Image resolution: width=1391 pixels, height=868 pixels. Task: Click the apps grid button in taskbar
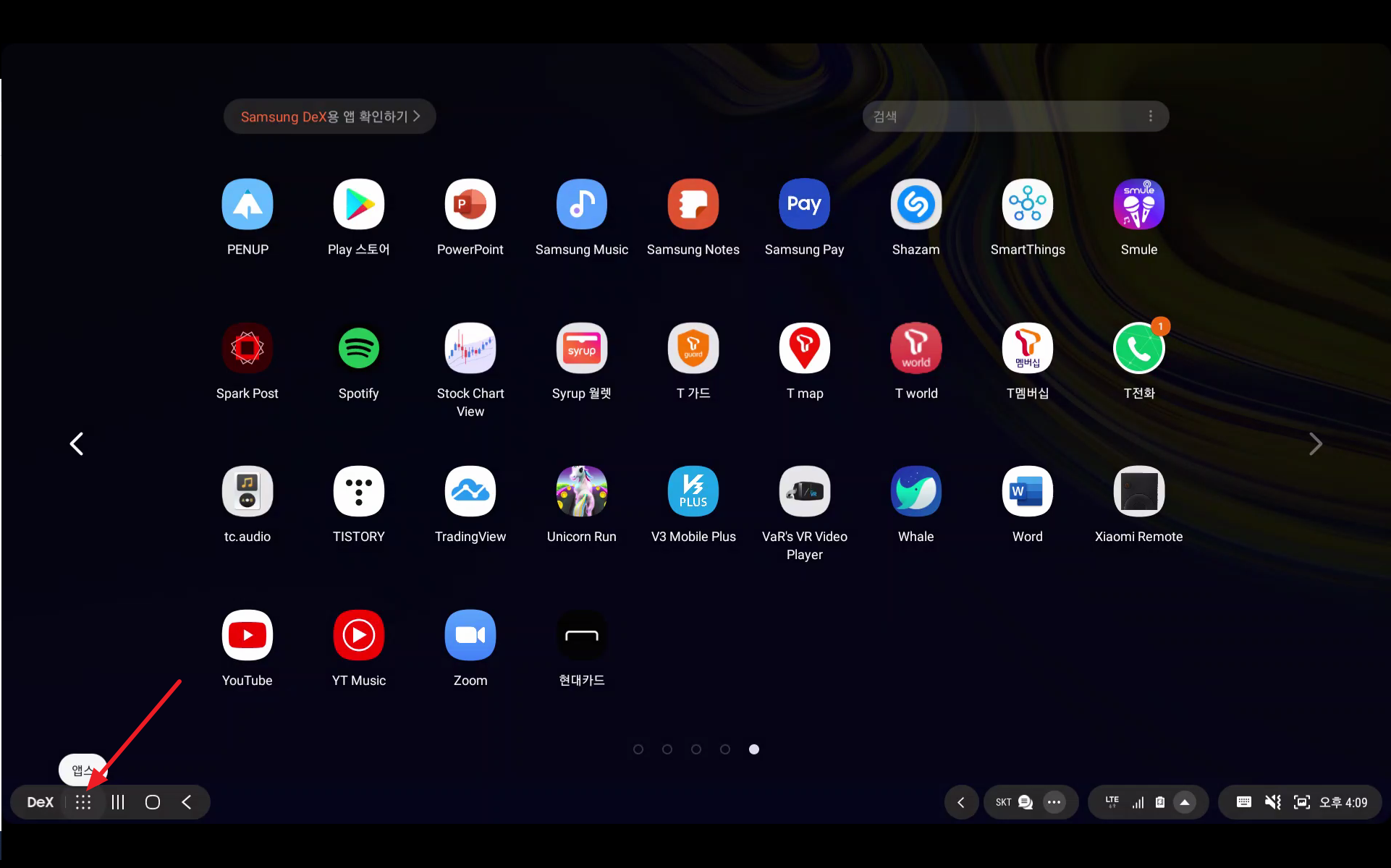tap(83, 802)
